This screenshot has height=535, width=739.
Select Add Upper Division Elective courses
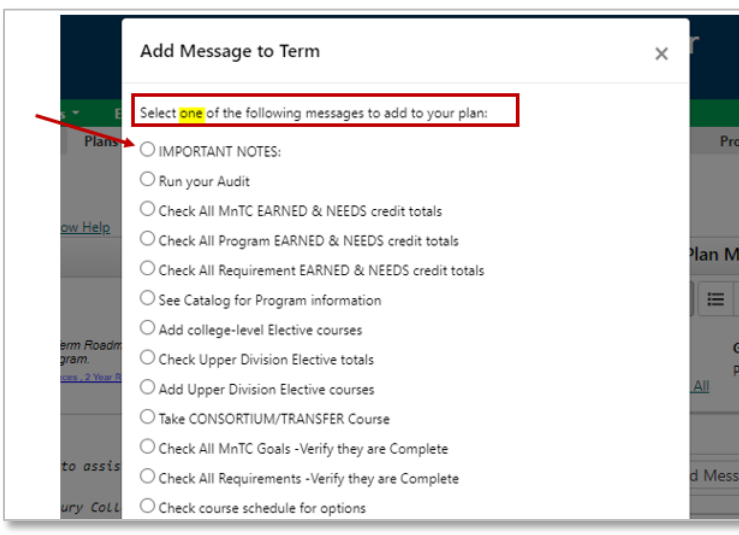(148, 387)
